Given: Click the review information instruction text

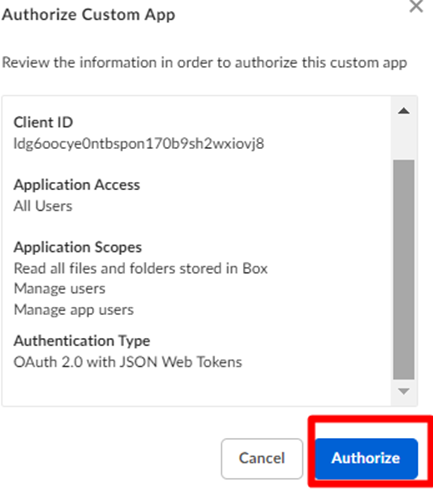Looking at the screenshot, I should 204,63.
